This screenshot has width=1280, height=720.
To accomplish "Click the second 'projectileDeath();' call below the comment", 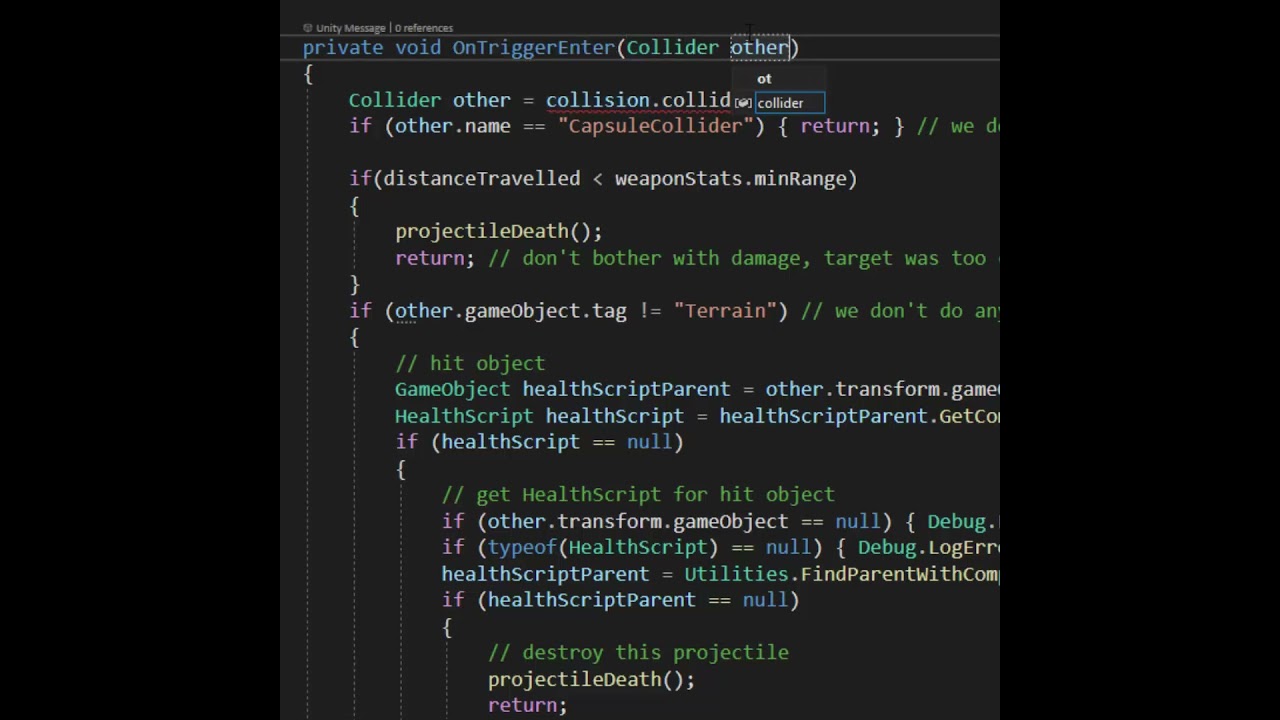I will [591, 679].
